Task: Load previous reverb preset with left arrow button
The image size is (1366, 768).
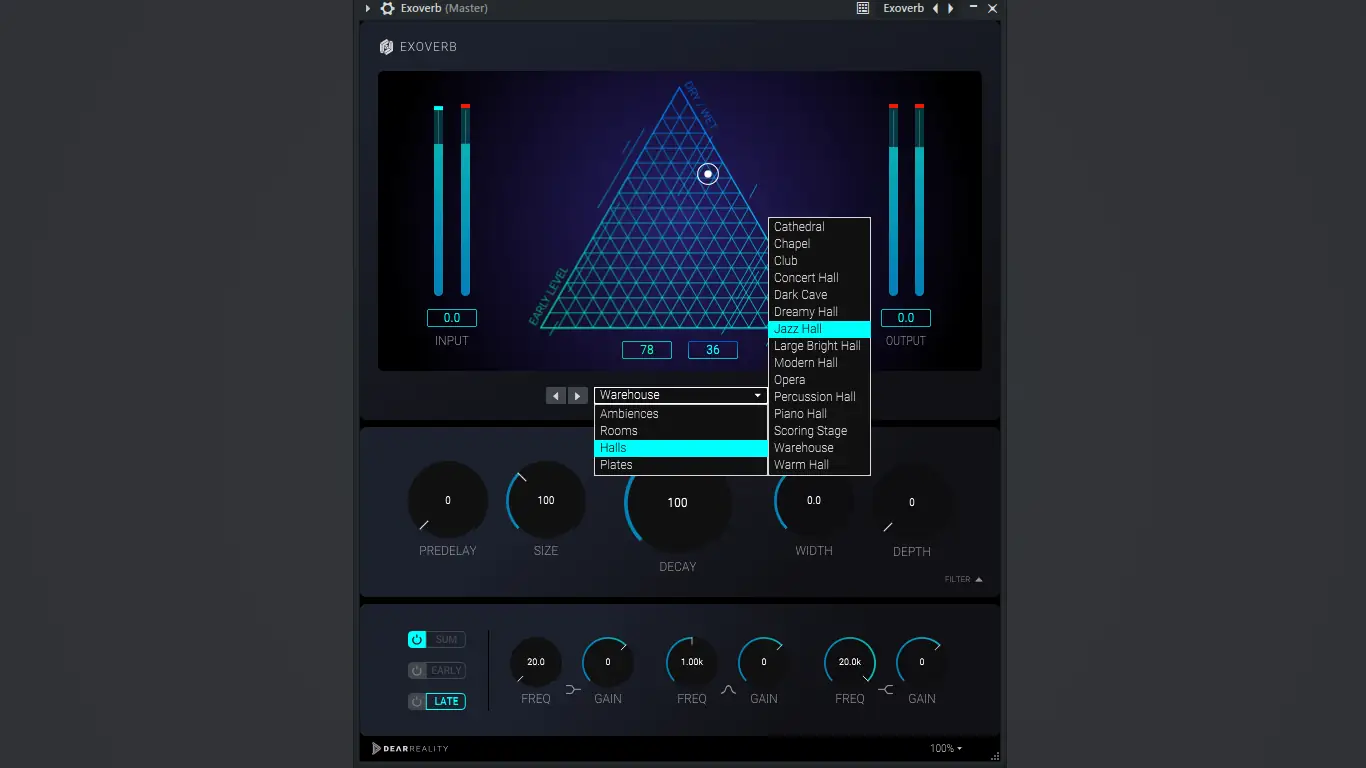Action: [x=556, y=396]
